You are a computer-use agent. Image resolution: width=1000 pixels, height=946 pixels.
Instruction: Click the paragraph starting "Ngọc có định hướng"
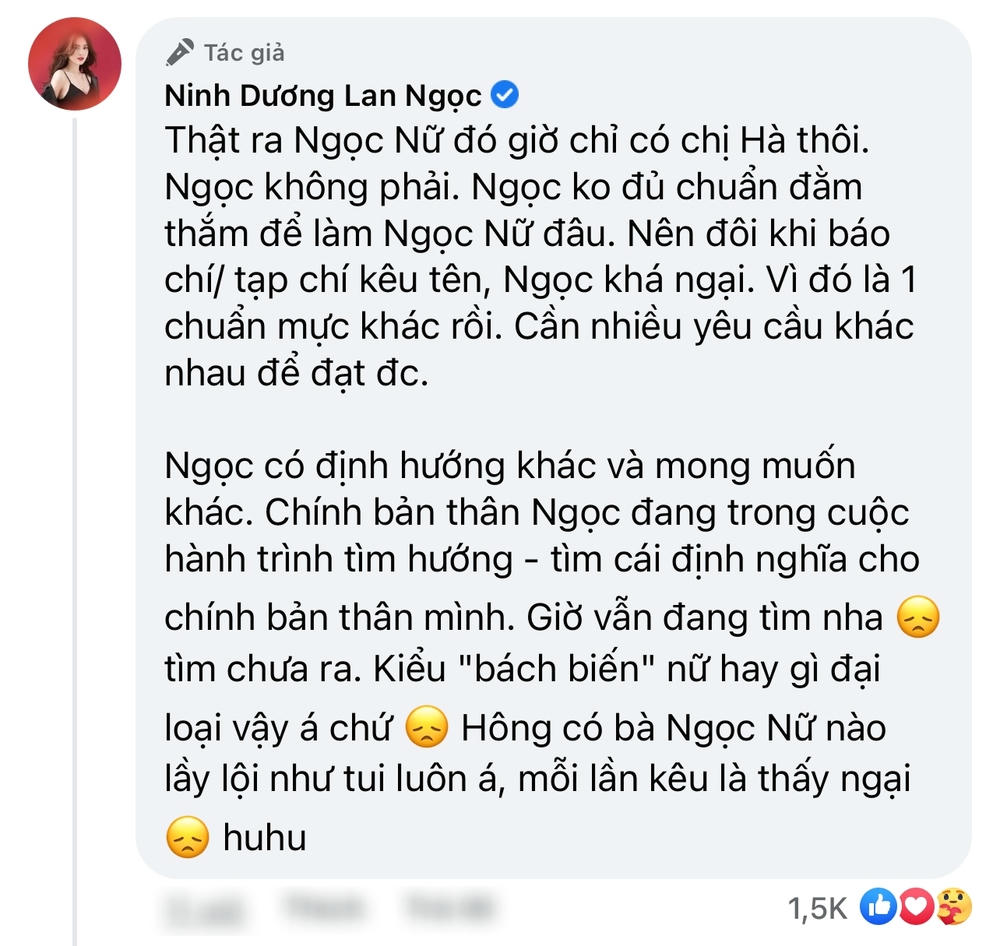(552, 651)
